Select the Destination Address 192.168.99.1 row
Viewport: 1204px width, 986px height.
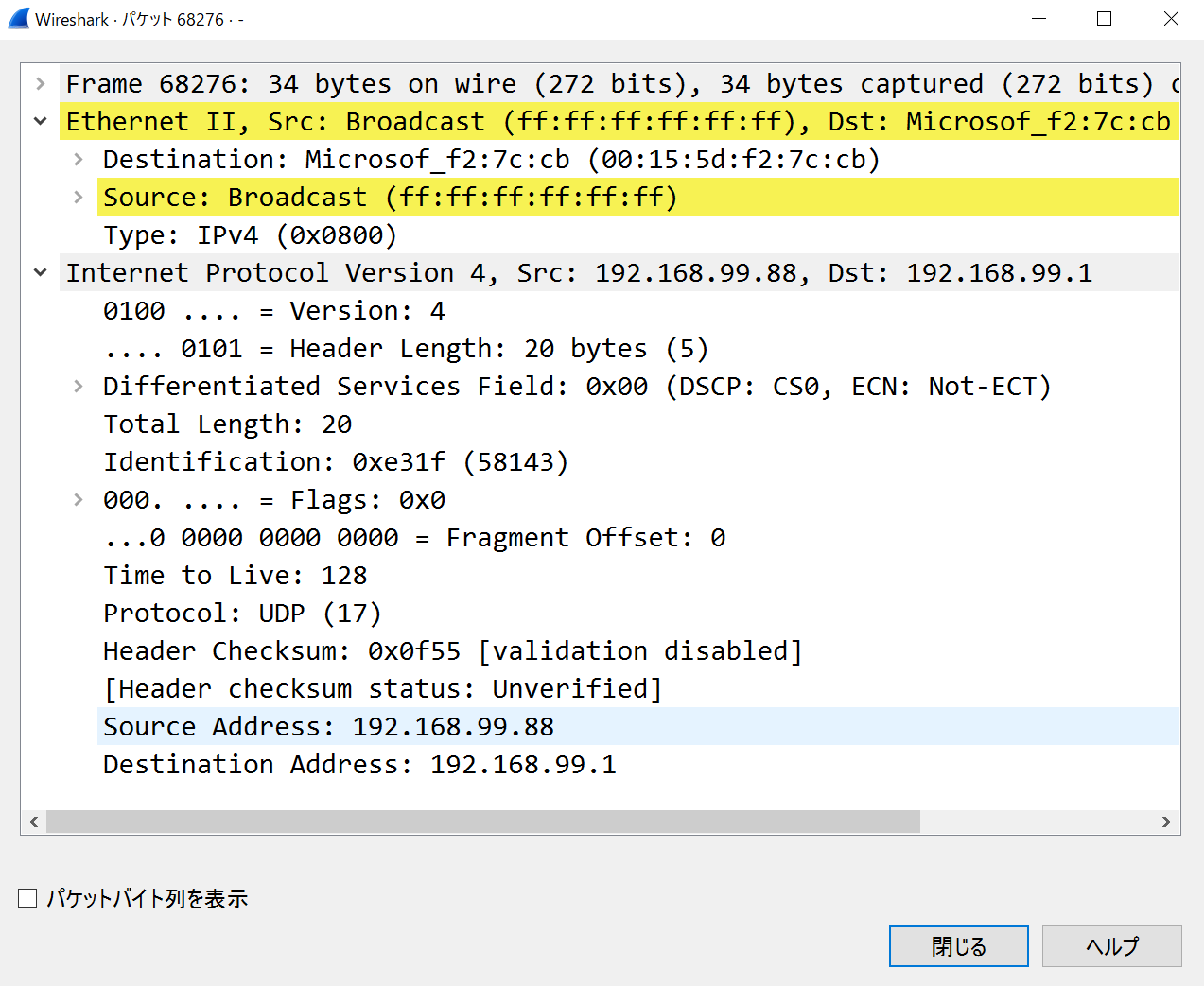[359, 765]
